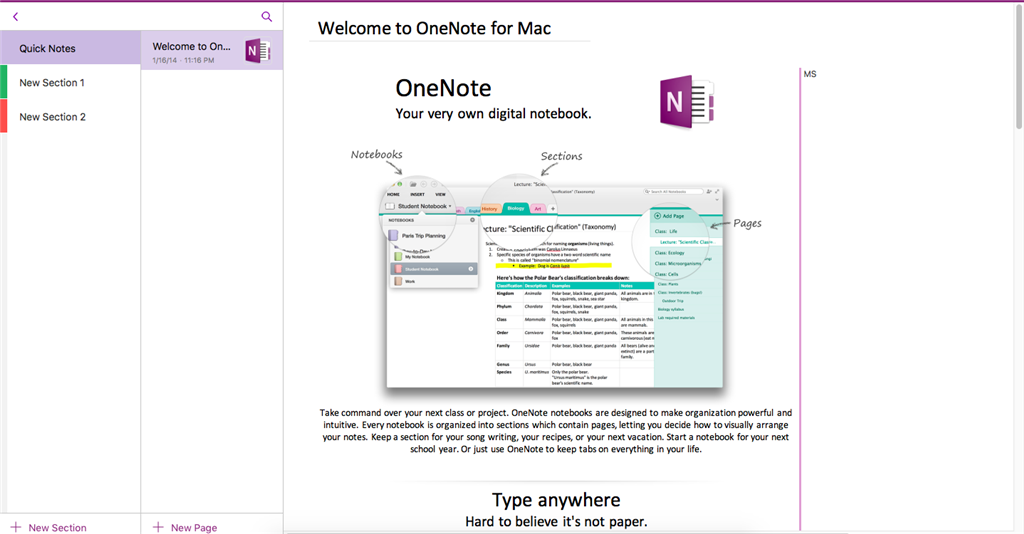Click 'Hard to believe it's not paper.' text
Image resolution: width=1024 pixels, height=534 pixels.
556,522
